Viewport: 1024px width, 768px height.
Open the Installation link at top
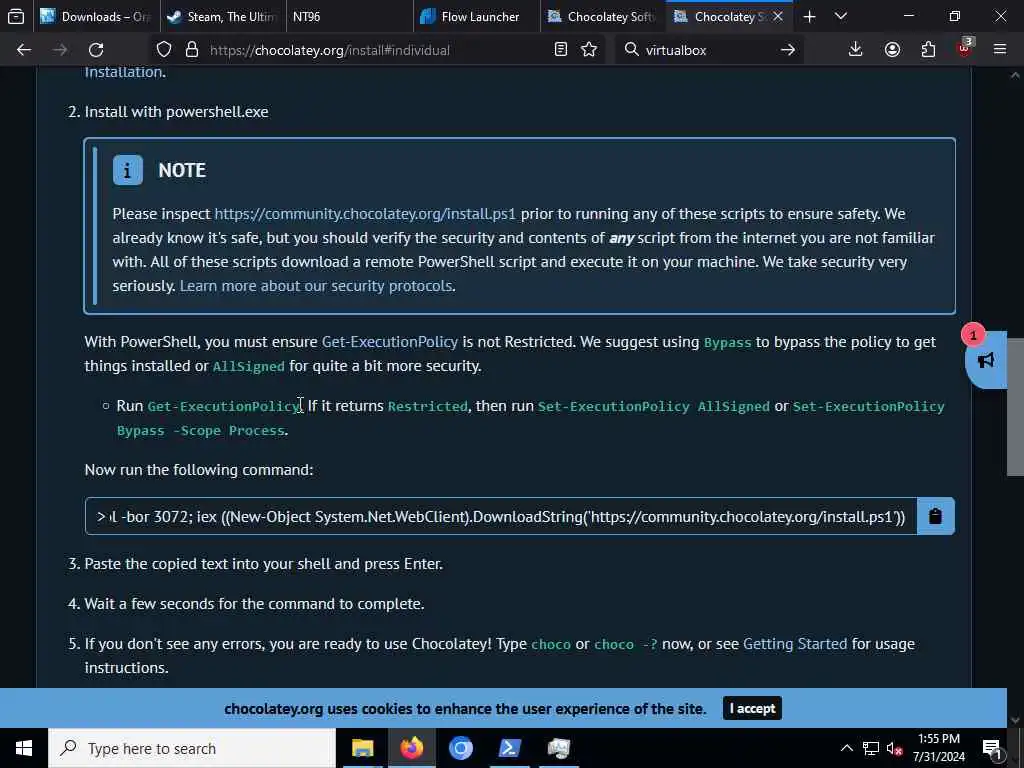pyautogui.click(x=123, y=71)
